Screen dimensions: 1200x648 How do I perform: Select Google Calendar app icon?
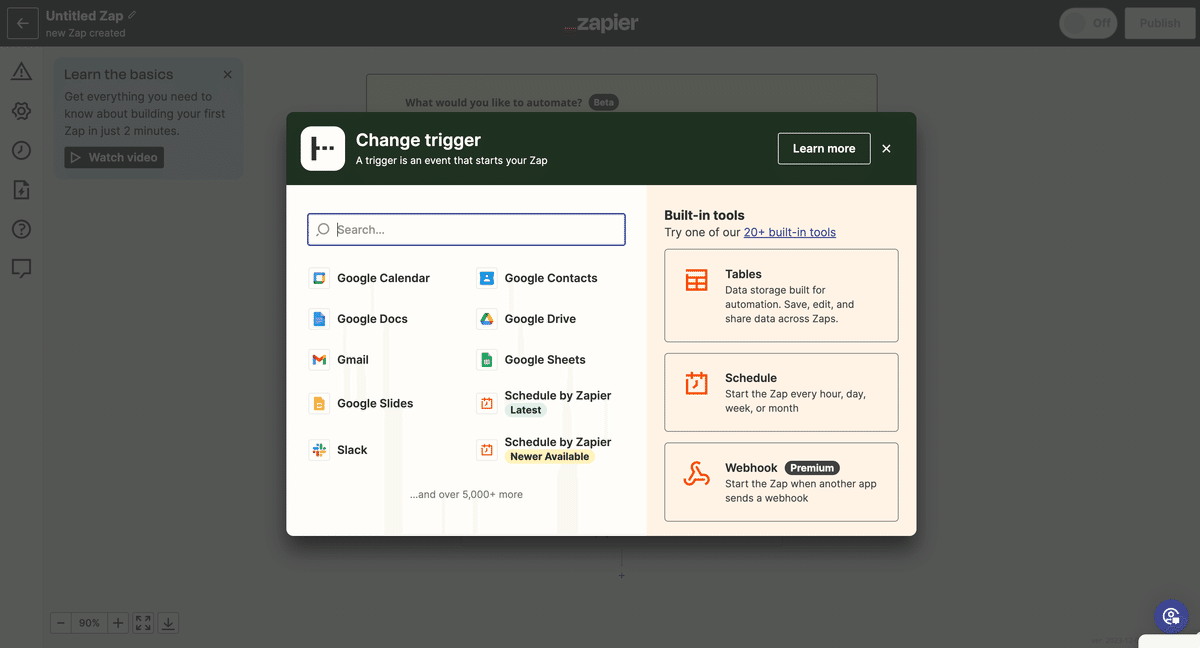[x=319, y=278]
